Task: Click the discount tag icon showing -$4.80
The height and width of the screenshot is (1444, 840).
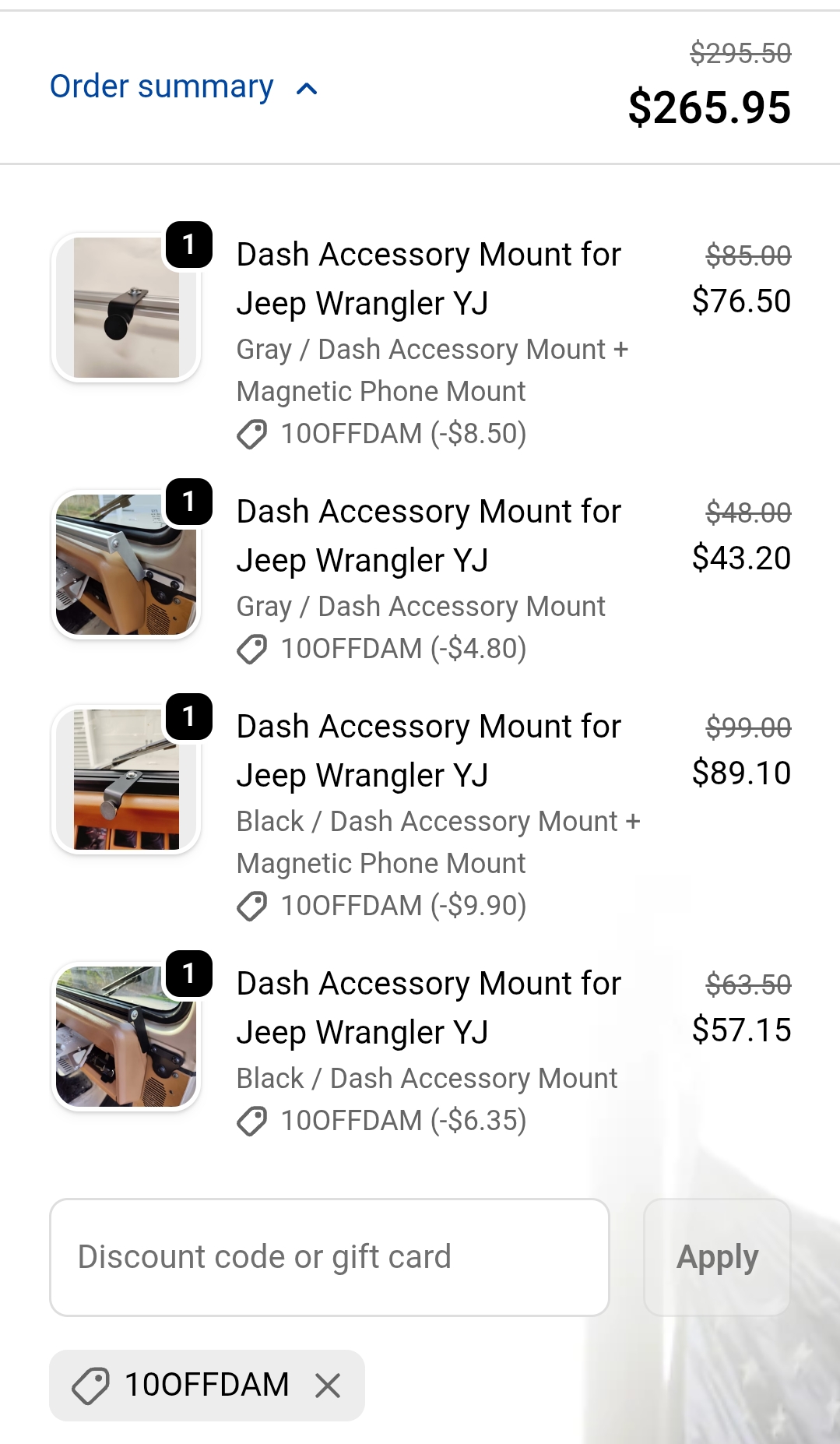Action: [252, 649]
